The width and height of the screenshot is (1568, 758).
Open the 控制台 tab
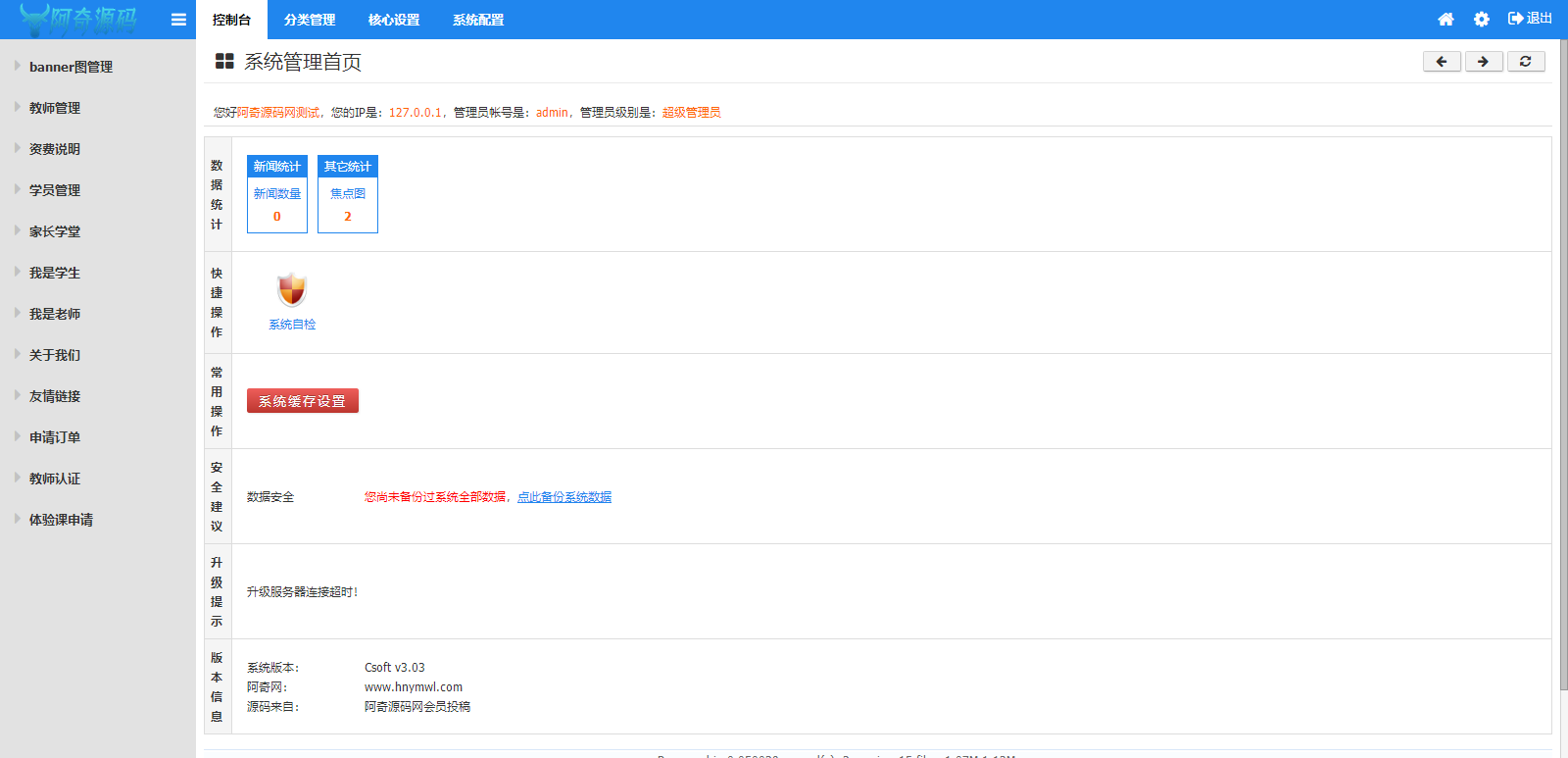click(231, 20)
